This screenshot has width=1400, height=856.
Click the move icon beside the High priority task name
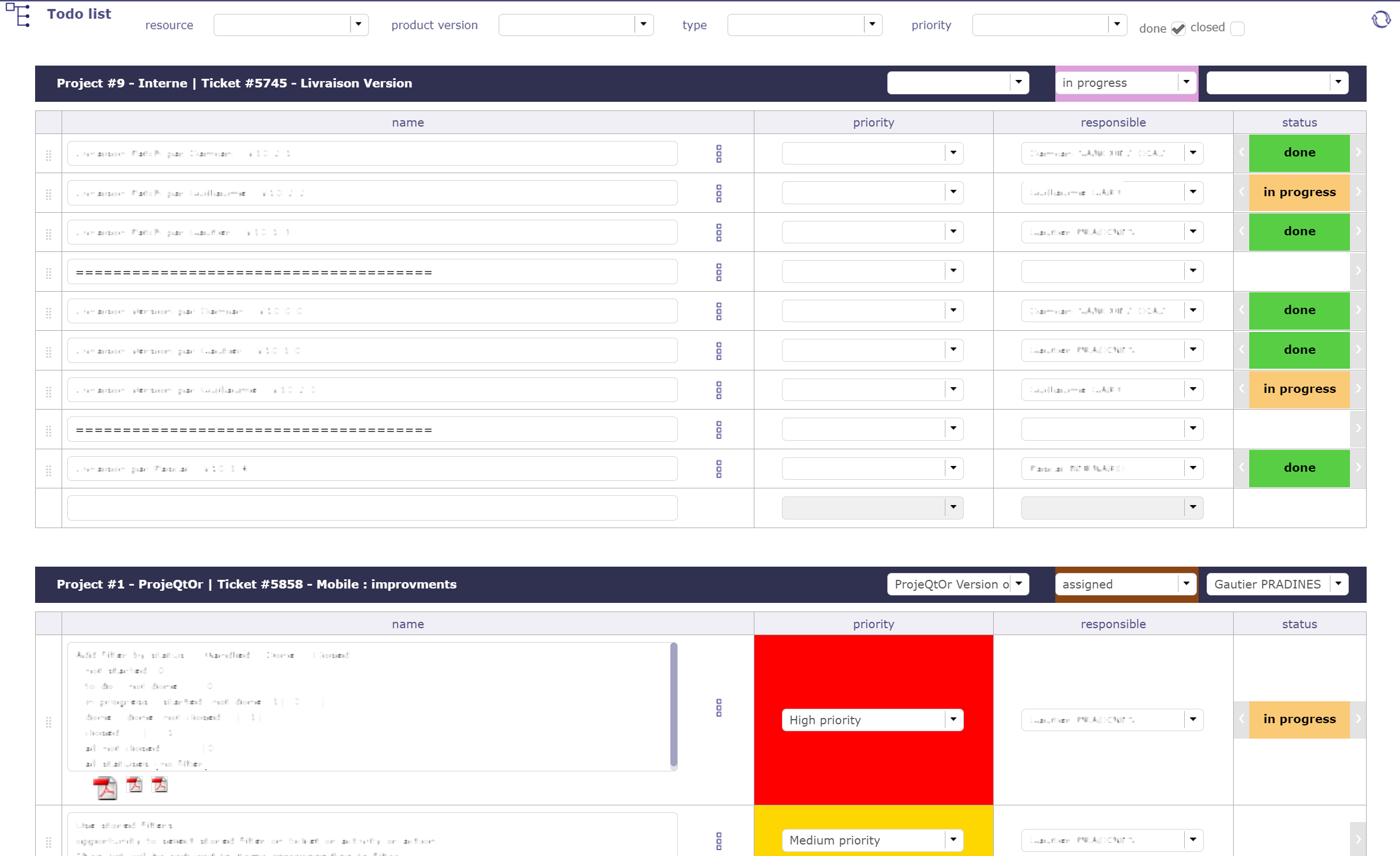click(719, 708)
